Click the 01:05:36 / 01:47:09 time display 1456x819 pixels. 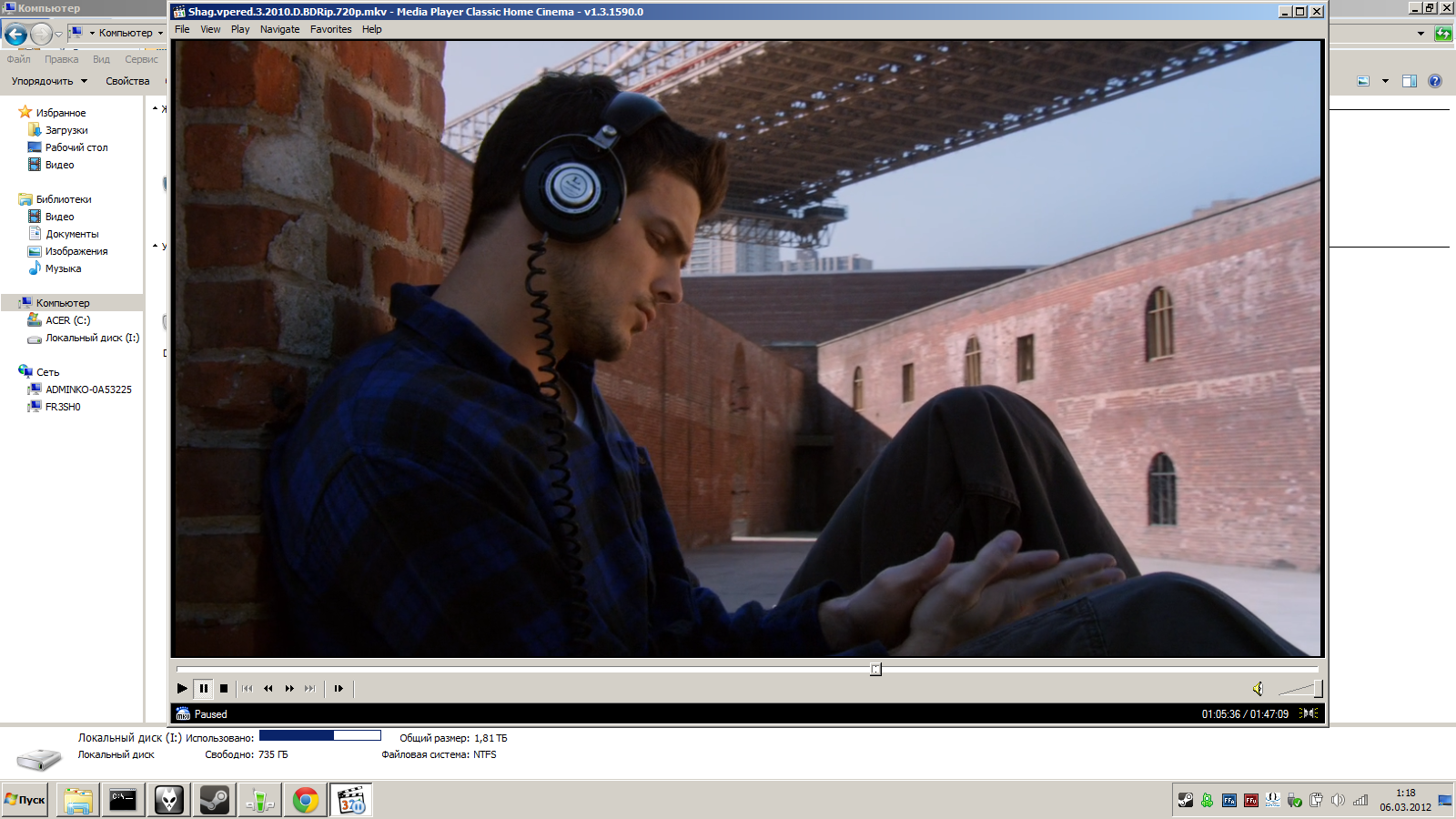pos(1245,714)
